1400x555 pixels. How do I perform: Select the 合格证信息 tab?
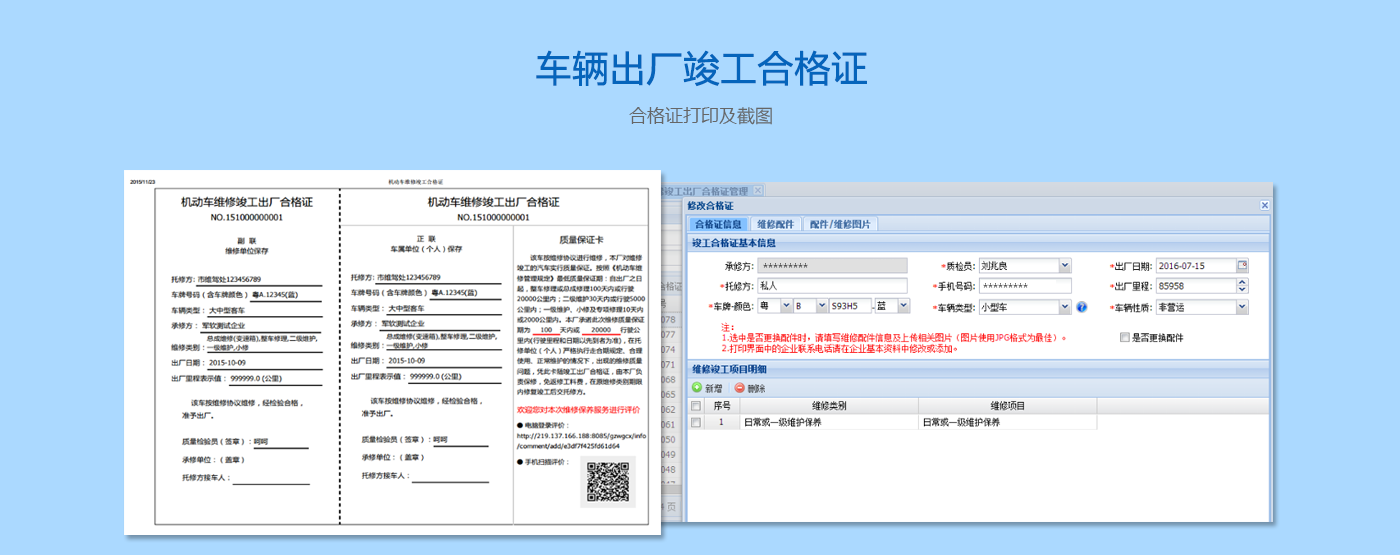click(x=718, y=224)
